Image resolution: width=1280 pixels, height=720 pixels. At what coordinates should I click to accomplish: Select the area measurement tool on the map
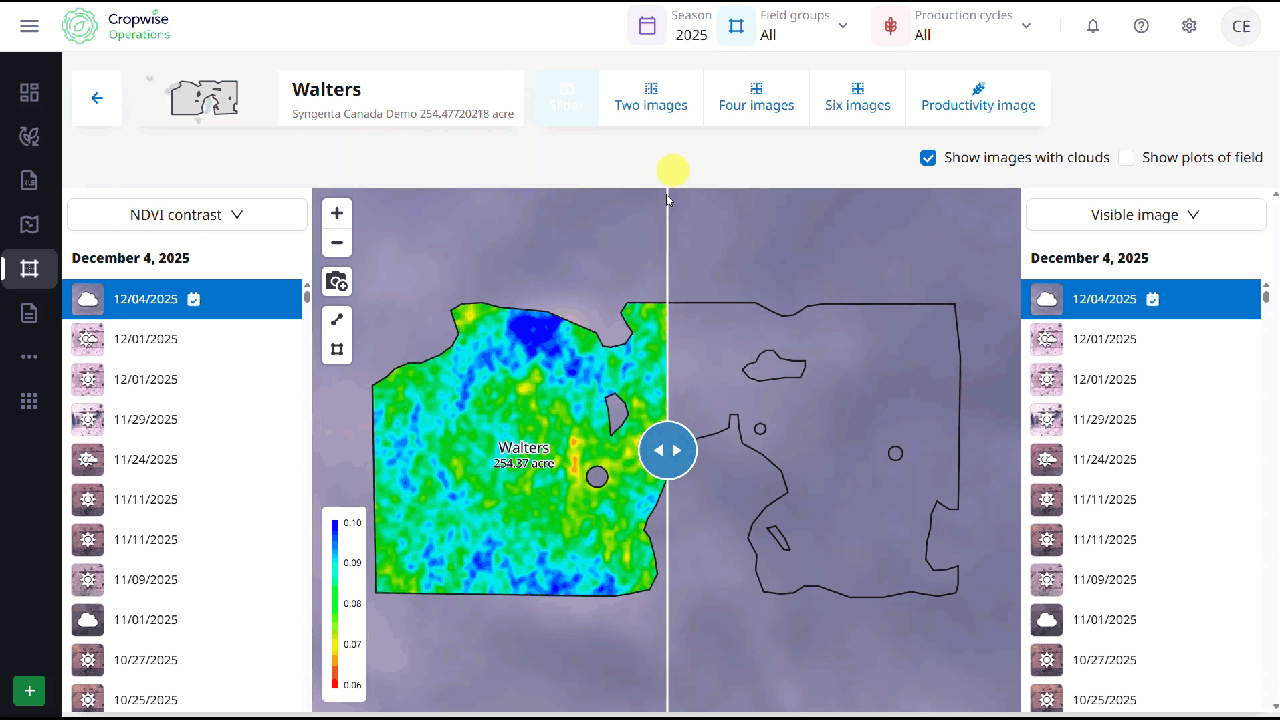point(337,349)
